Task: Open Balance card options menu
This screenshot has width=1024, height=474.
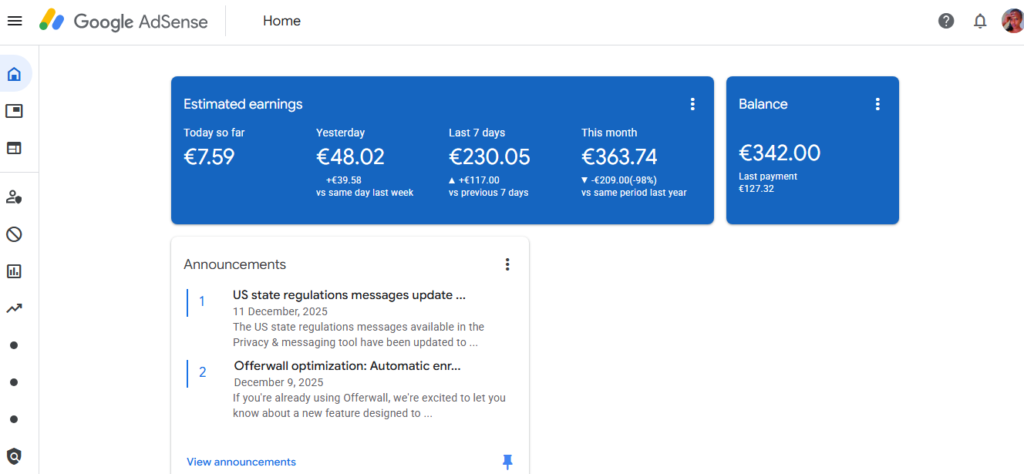Action: 877,104
